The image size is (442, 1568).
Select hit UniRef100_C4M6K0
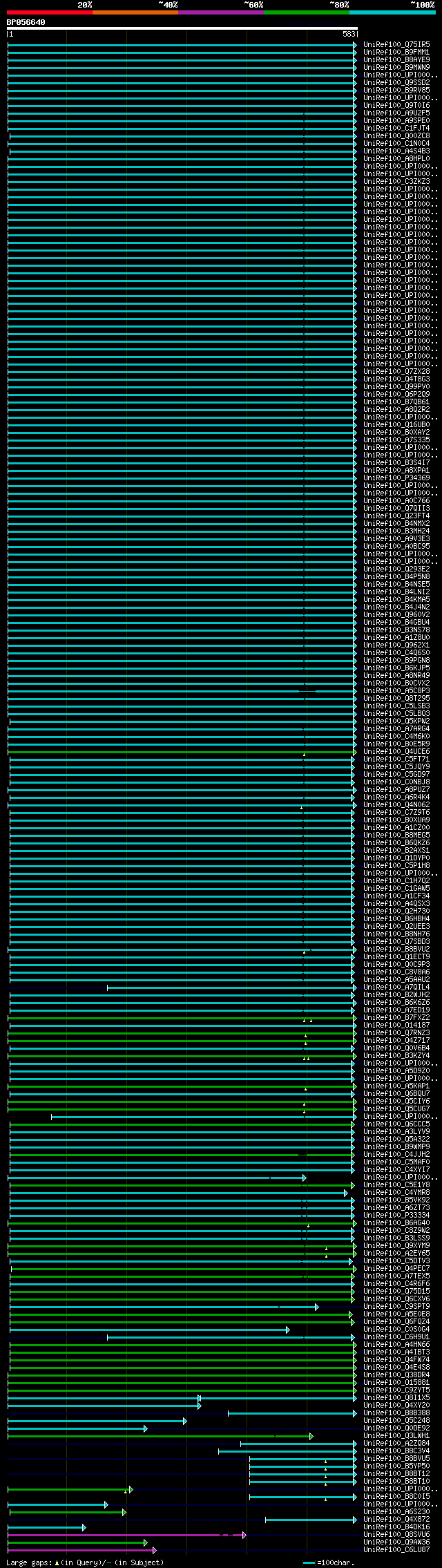(396, 736)
